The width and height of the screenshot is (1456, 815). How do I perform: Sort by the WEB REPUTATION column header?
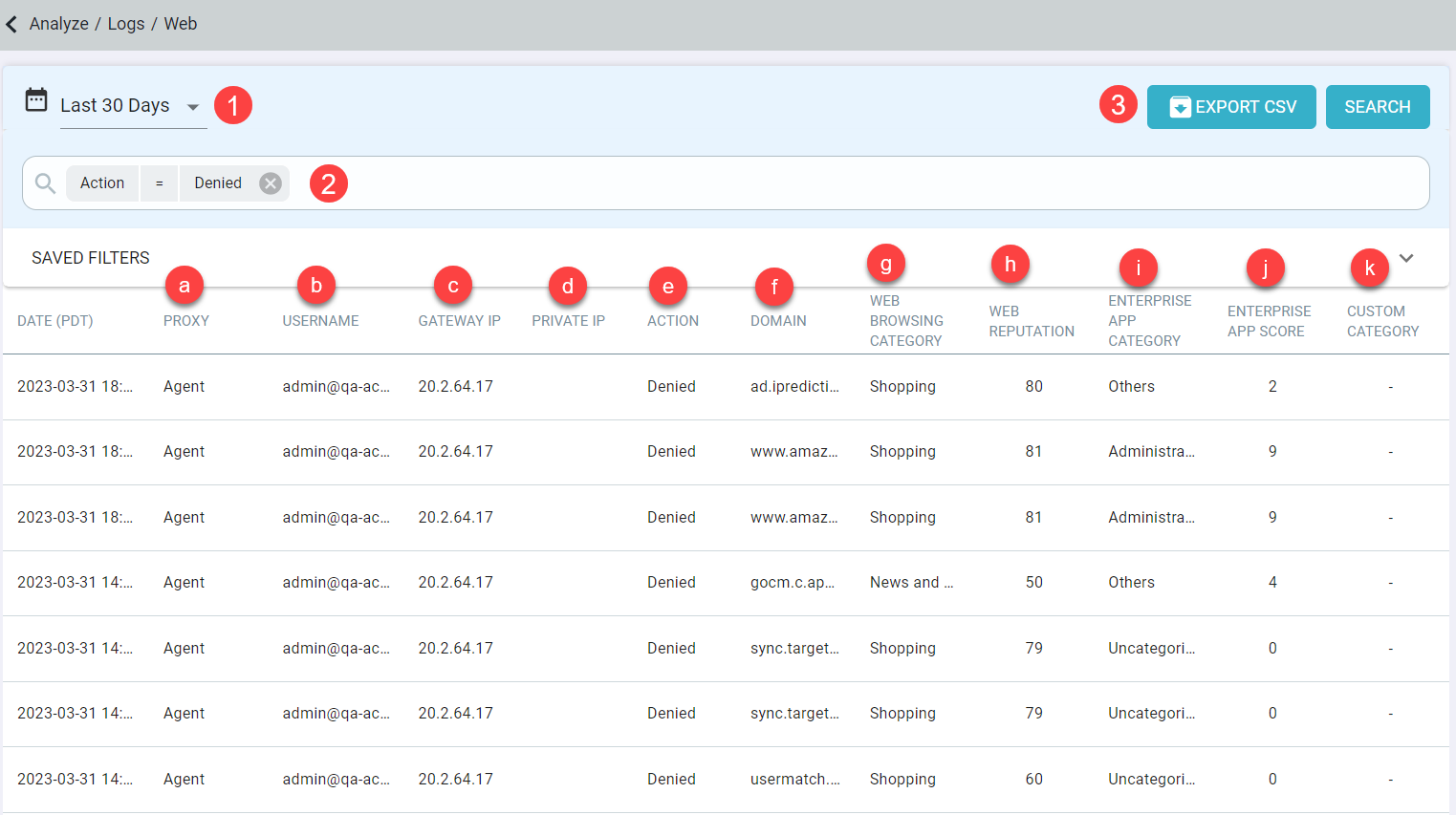(x=1032, y=320)
